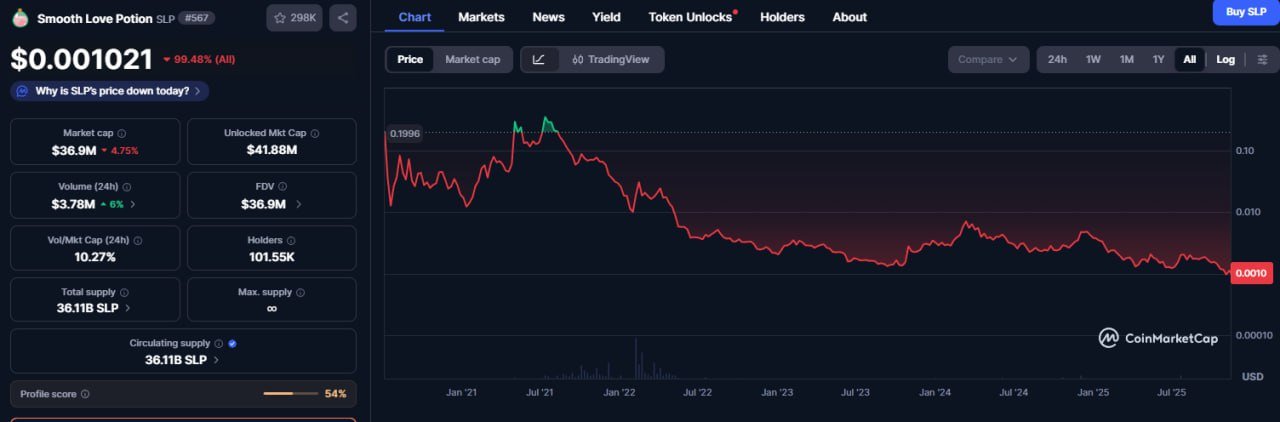Switch chart to Market cap view
This screenshot has height=422, width=1280.
tap(472, 60)
